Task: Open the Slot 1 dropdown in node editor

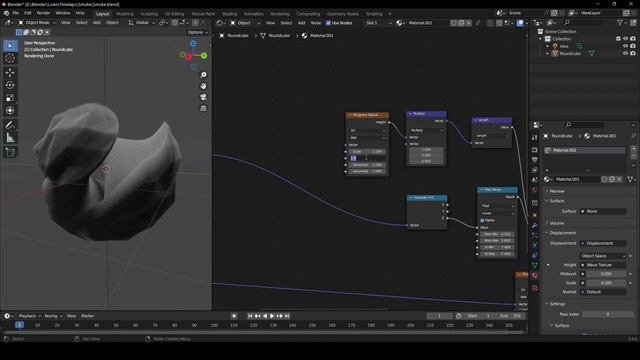Action: (378, 23)
